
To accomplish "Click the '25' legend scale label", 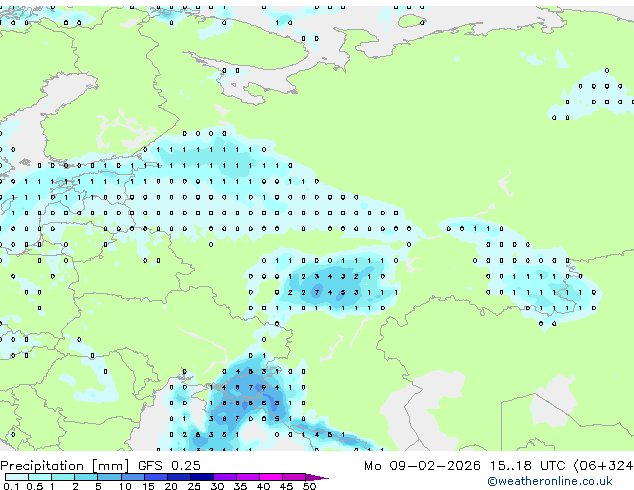I will [x=194, y=486].
